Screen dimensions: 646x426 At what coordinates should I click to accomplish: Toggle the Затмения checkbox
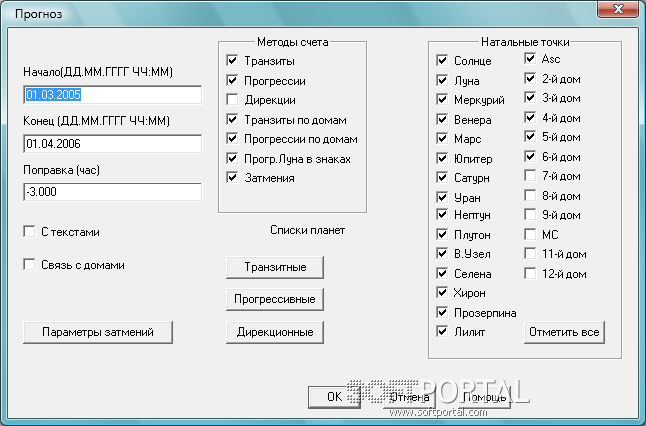233,178
